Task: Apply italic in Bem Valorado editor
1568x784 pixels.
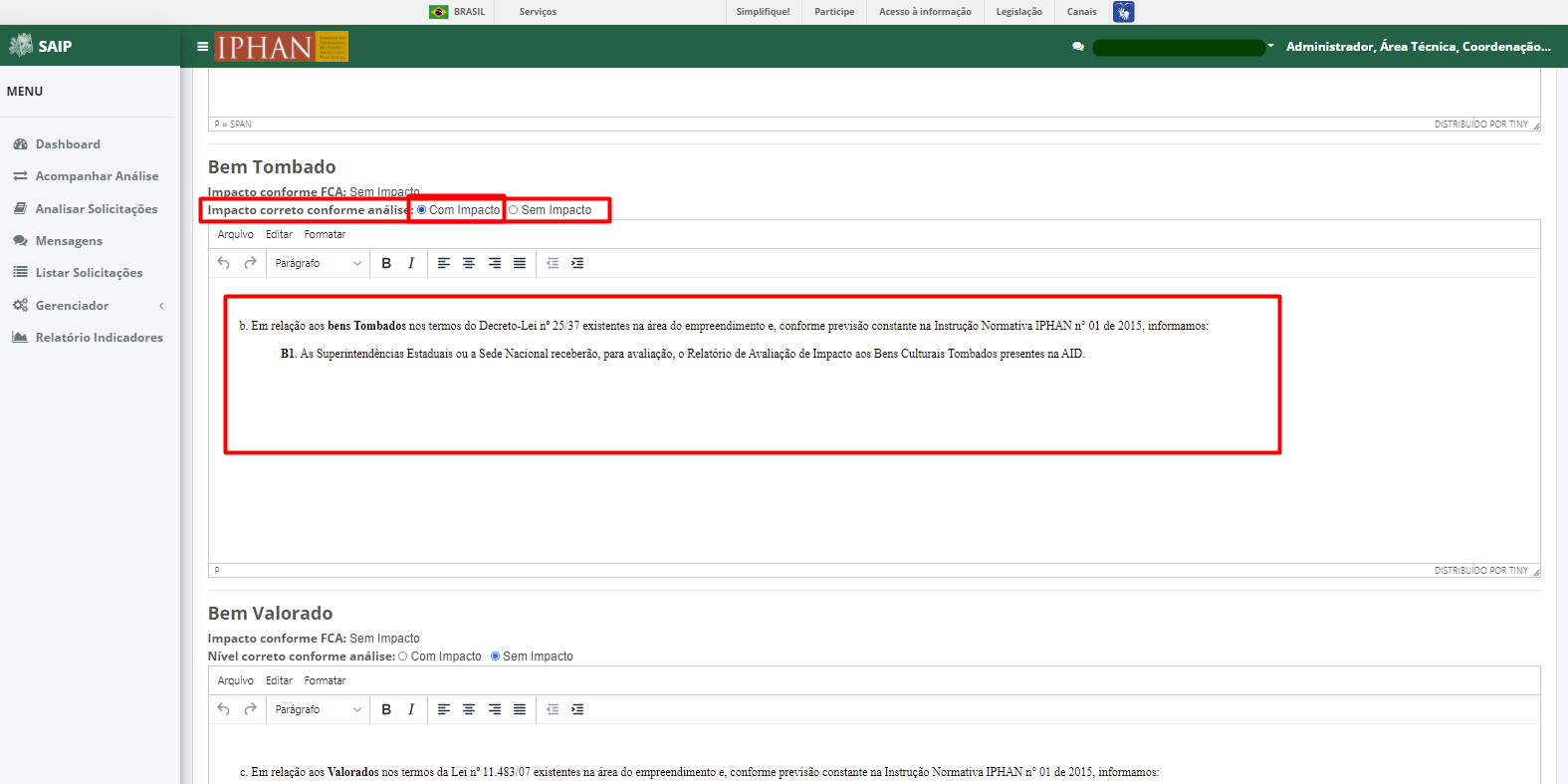Action: (411, 709)
